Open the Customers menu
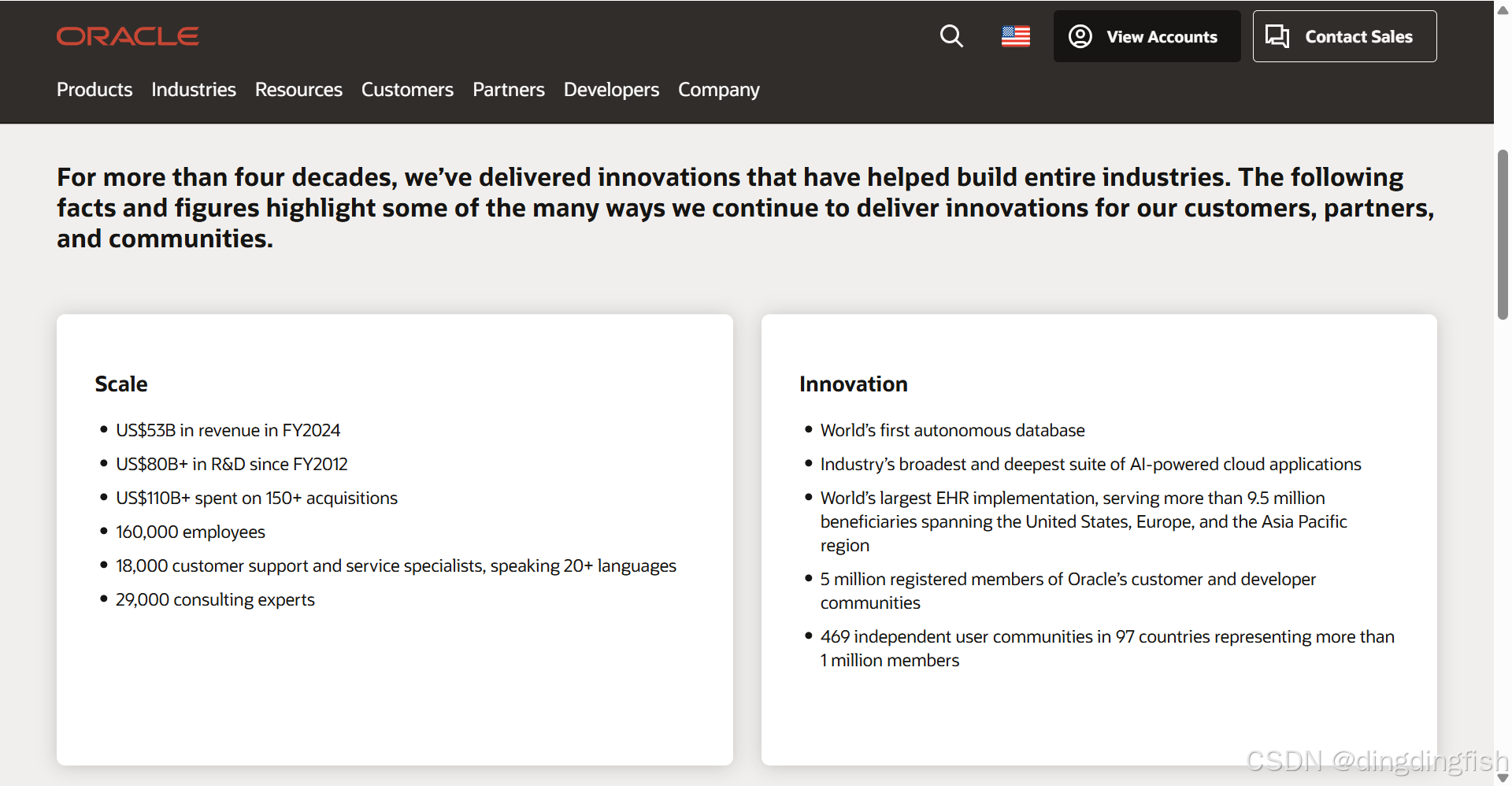 point(407,90)
